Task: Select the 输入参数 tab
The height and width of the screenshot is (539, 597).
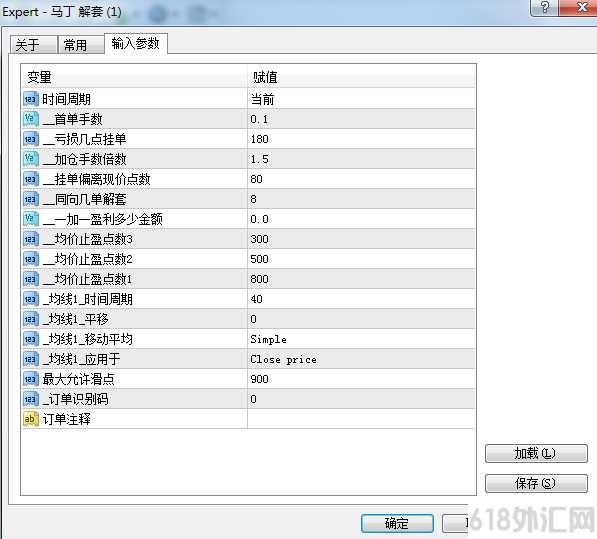Action: pyautogui.click(x=136, y=43)
